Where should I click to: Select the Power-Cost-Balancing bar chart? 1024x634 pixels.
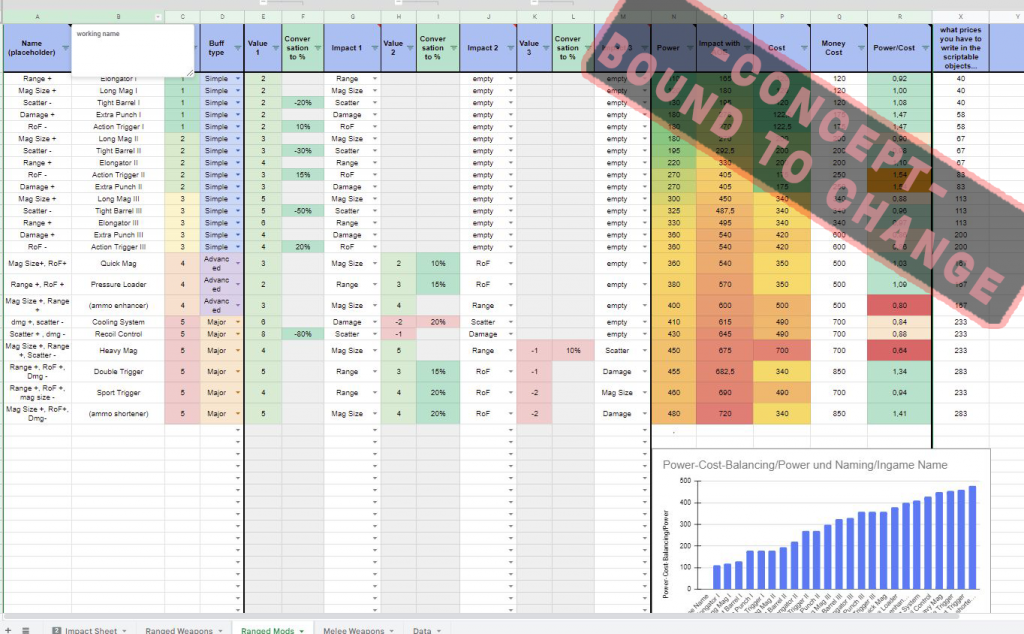tap(820, 530)
